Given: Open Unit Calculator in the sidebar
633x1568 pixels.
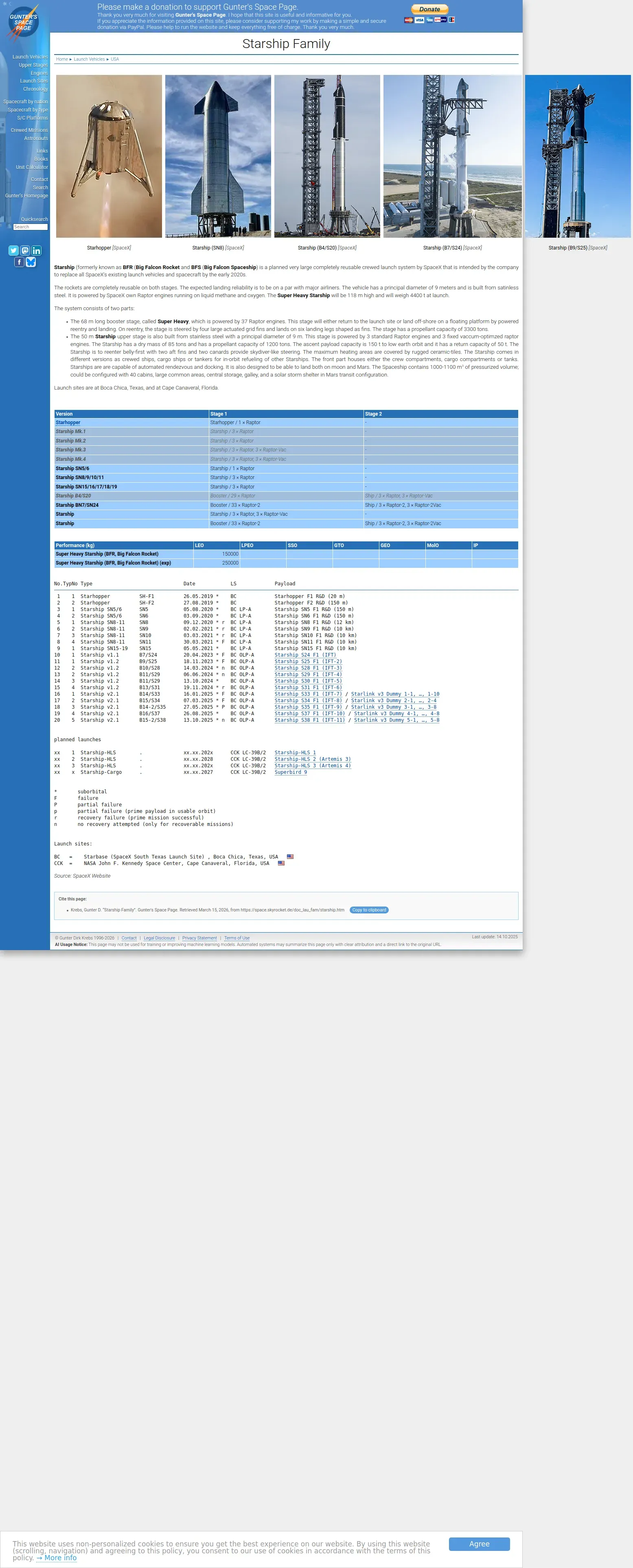Looking at the screenshot, I should [32, 167].
